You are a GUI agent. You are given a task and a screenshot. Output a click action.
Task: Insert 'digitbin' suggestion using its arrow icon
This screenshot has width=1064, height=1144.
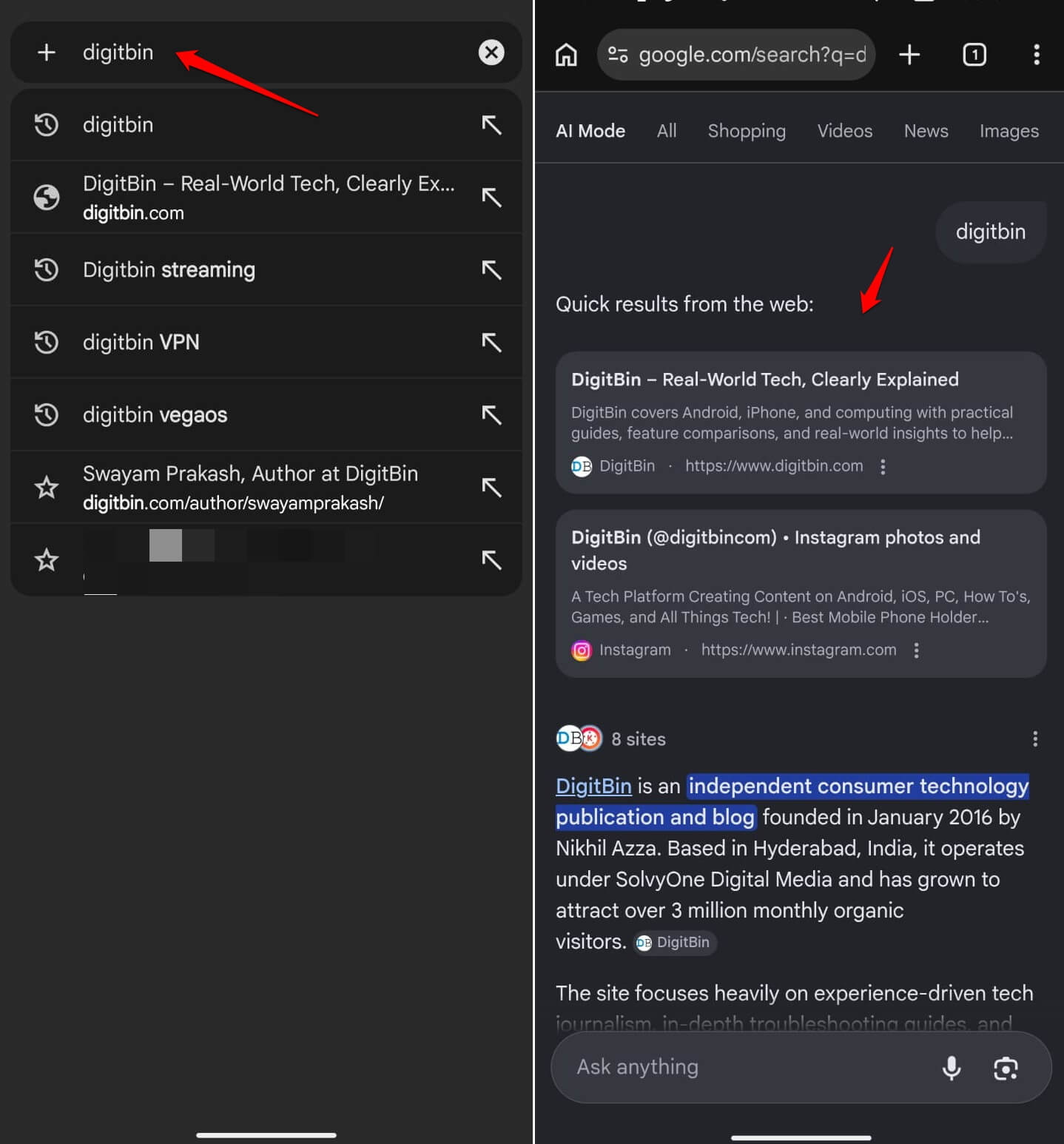[x=491, y=124]
